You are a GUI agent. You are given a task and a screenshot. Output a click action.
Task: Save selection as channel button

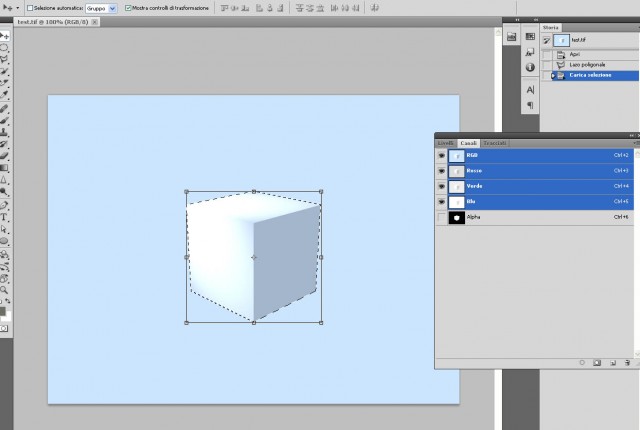(x=597, y=362)
